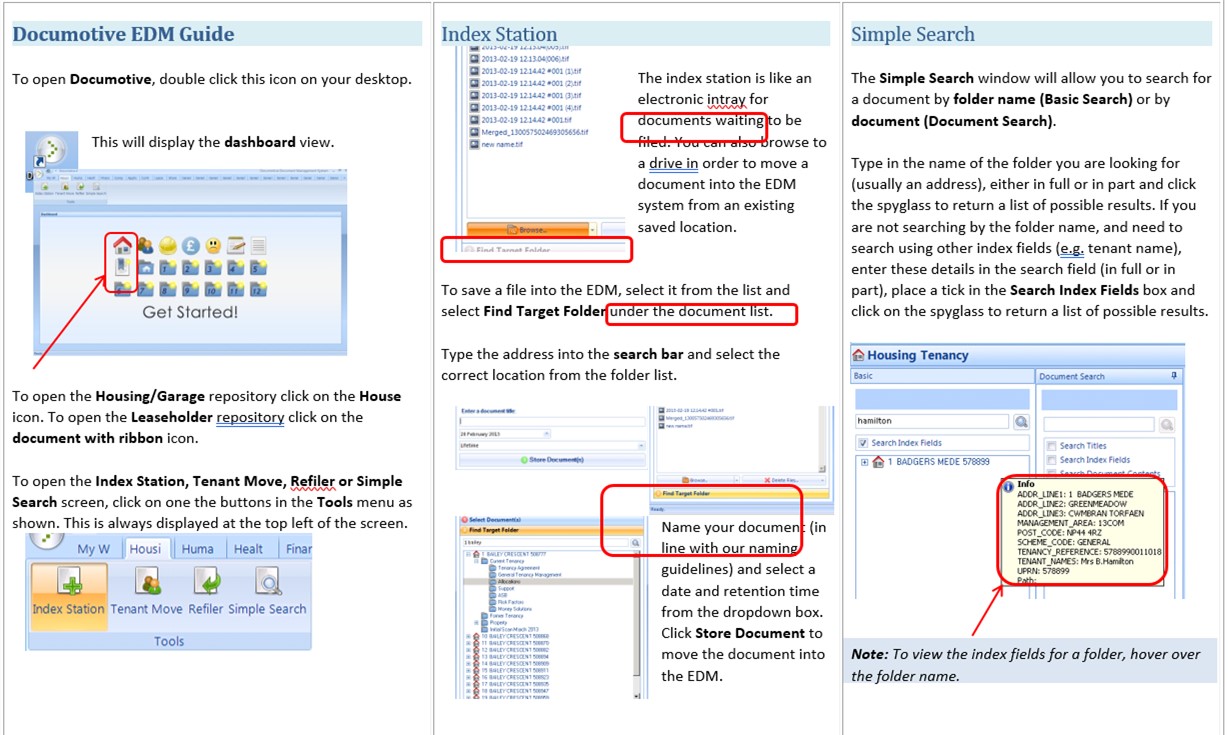This screenshot has width=1228, height=735.
Task: Click the house icon beside Housing Tenancy
Action: tap(858, 355)
